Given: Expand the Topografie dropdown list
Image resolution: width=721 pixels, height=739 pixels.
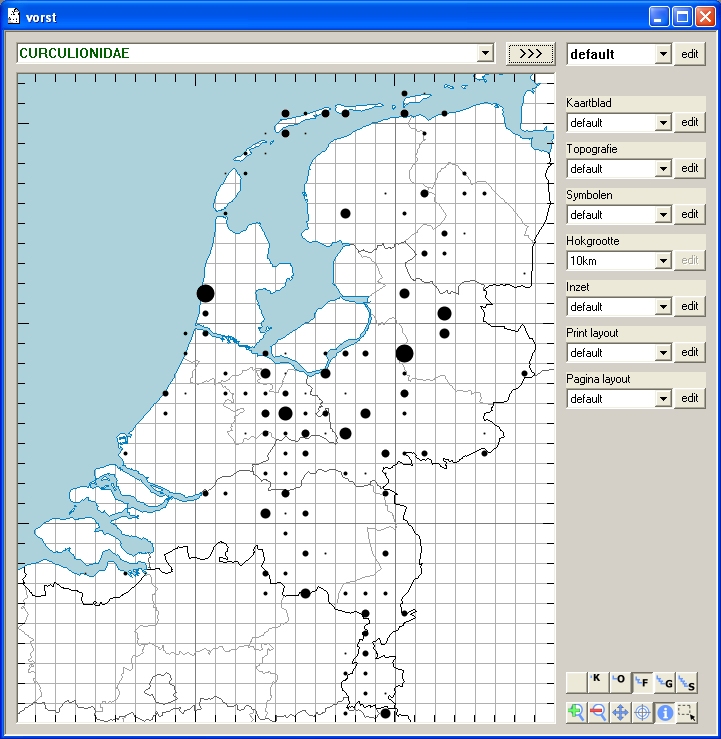Looking at the screenshot, I should tap(662, 169).
